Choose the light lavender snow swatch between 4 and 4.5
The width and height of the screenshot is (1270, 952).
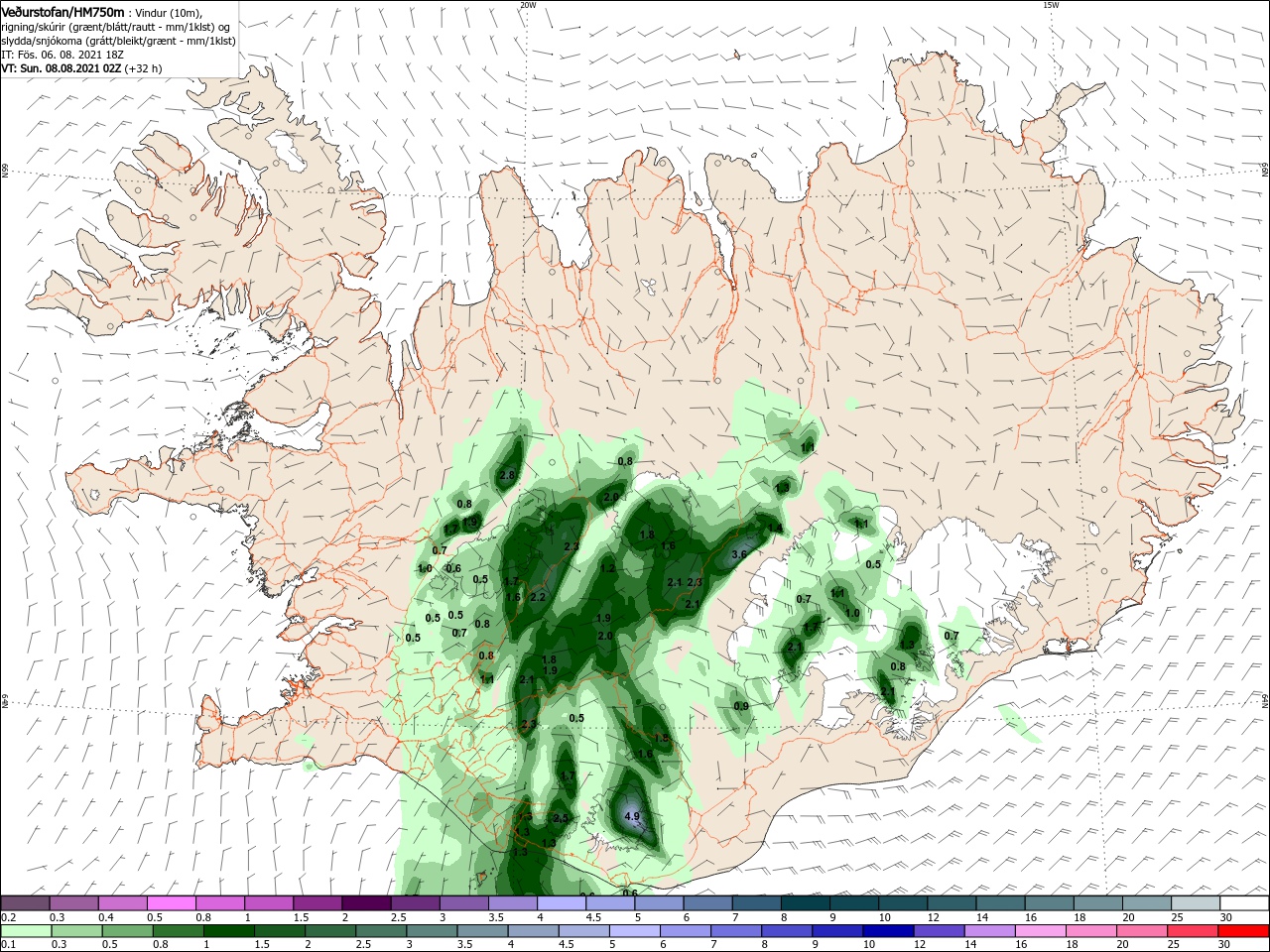click(x=561, y=903)
